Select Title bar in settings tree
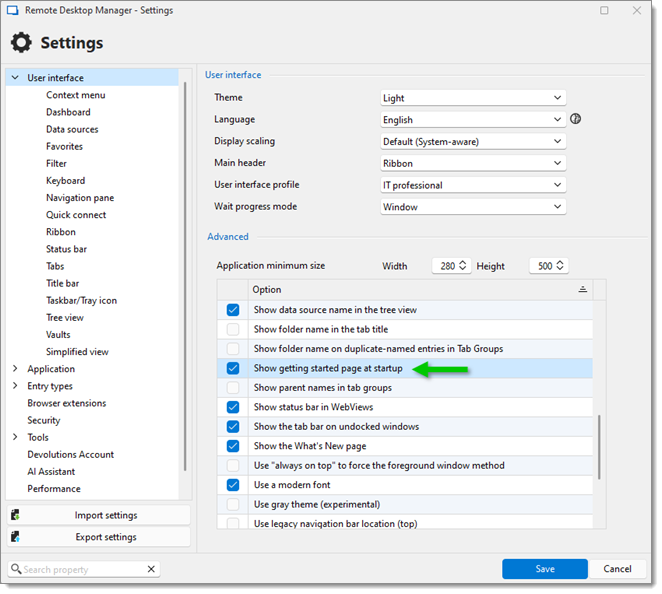662x594 pixels. click(x=62, y=283)
